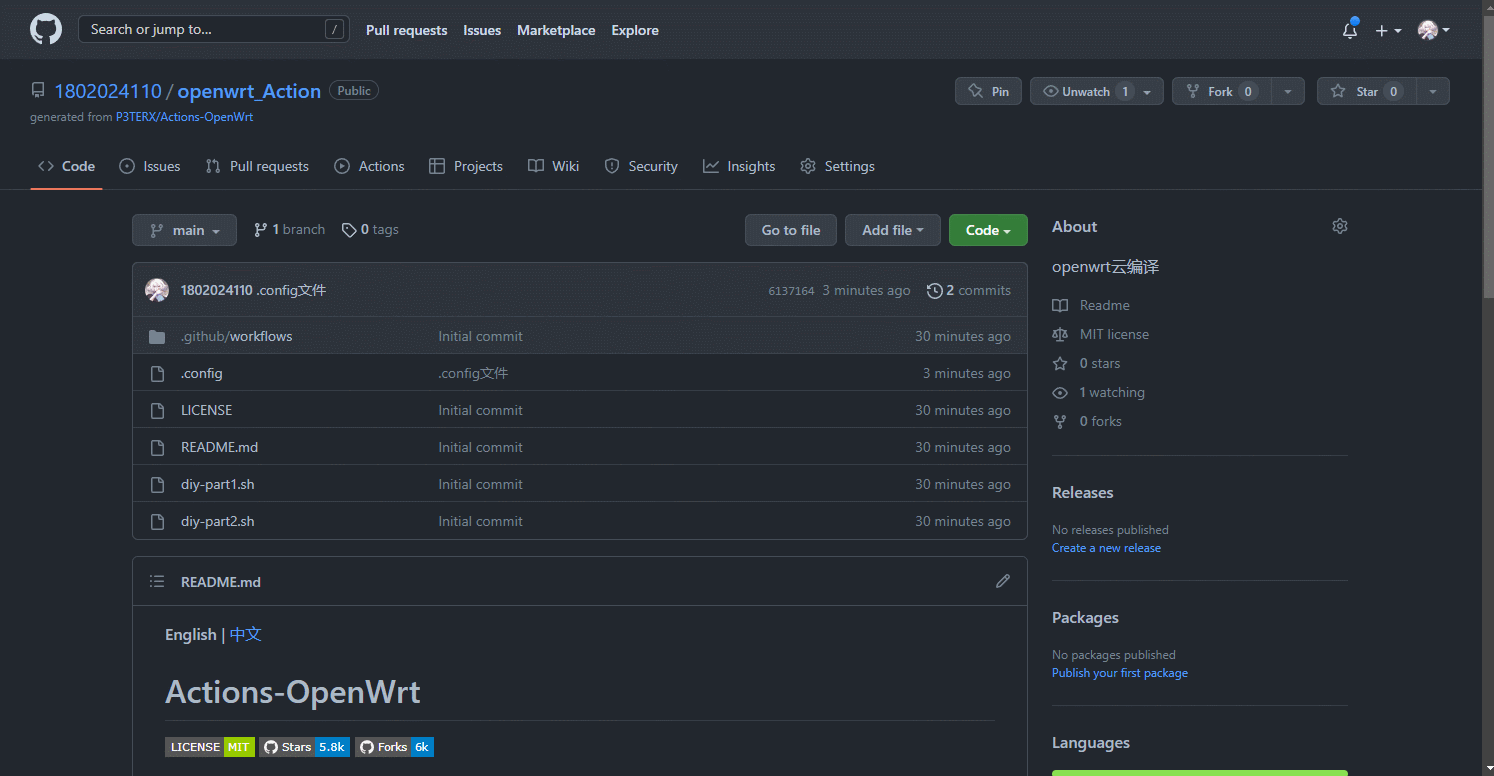1494x776 pixels.
Task: Star this repository
Action: (1367, 91)
